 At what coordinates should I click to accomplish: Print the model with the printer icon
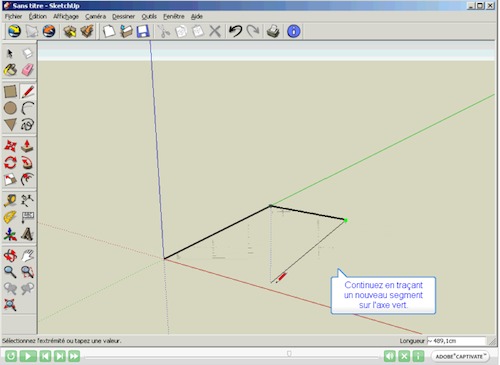click(x=273, y=31)
